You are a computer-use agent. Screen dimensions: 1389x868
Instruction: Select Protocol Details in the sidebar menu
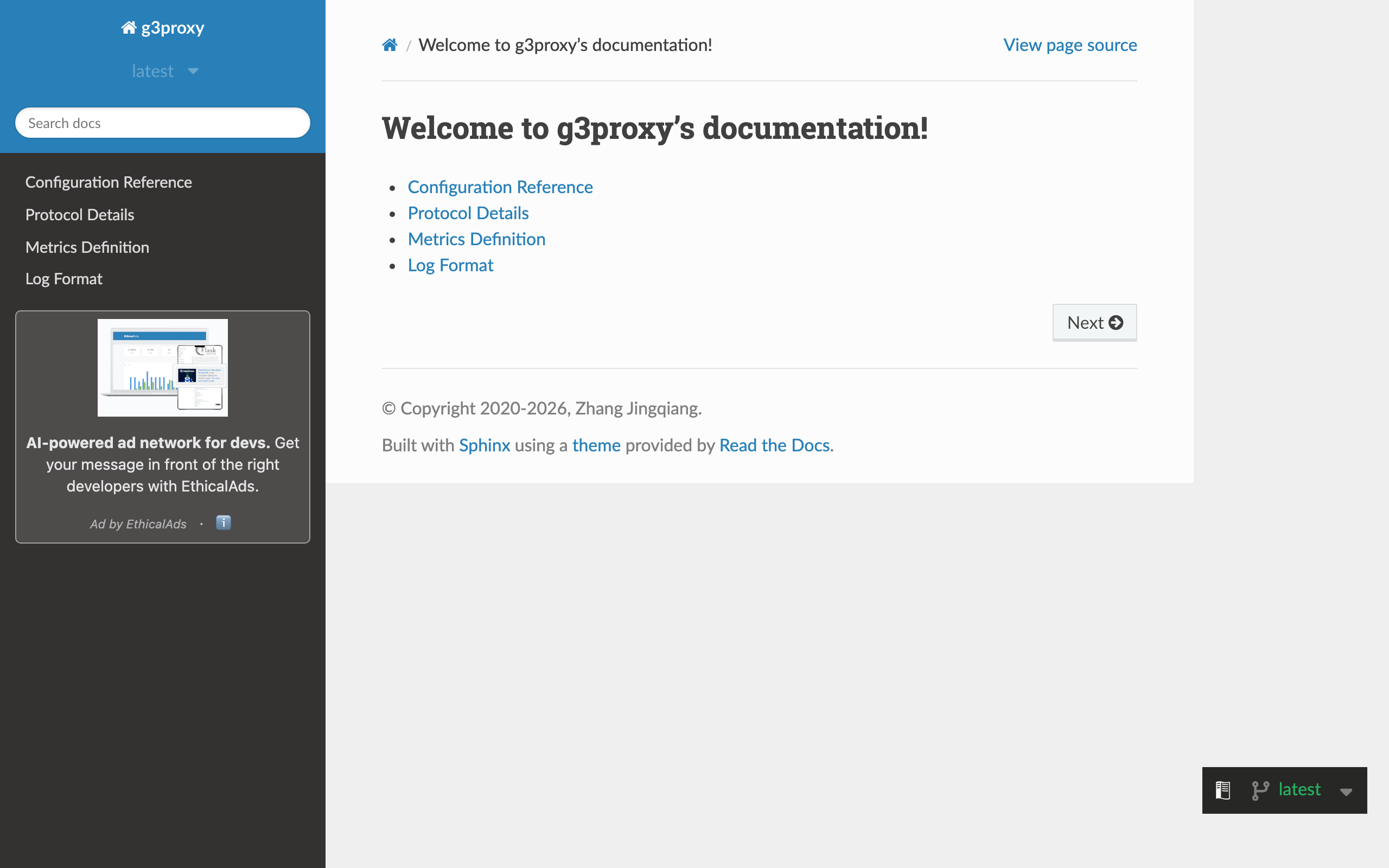tap(80, 215)
